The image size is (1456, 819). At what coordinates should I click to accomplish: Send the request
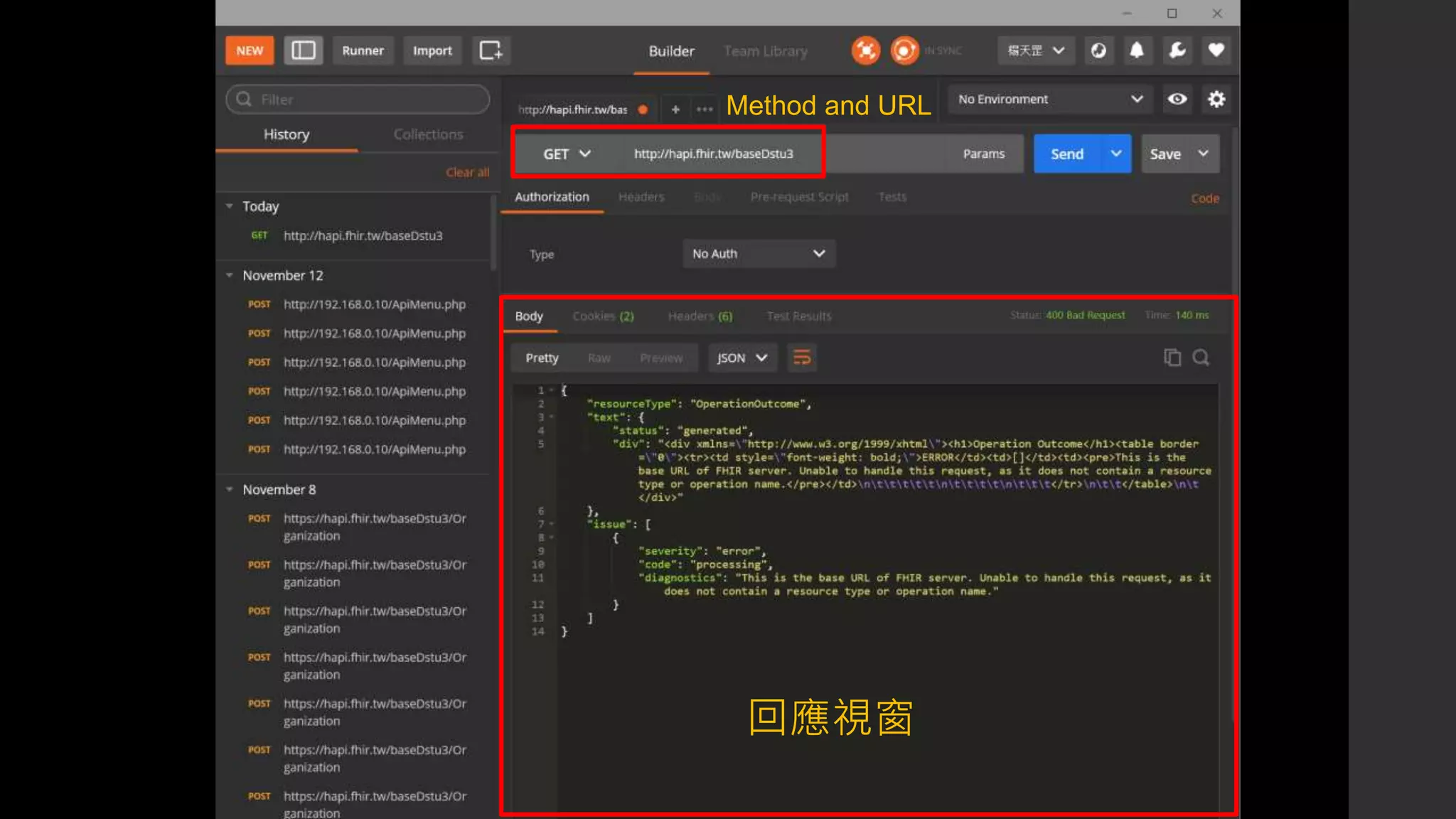pyautogui.click(x=1067, y=154)
